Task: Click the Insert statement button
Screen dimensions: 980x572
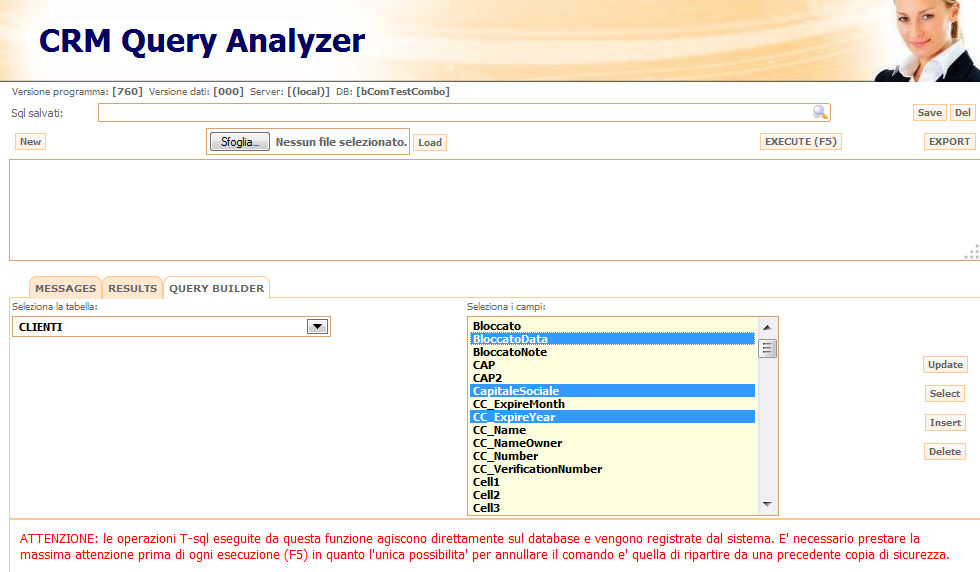Action: [945, 423]
